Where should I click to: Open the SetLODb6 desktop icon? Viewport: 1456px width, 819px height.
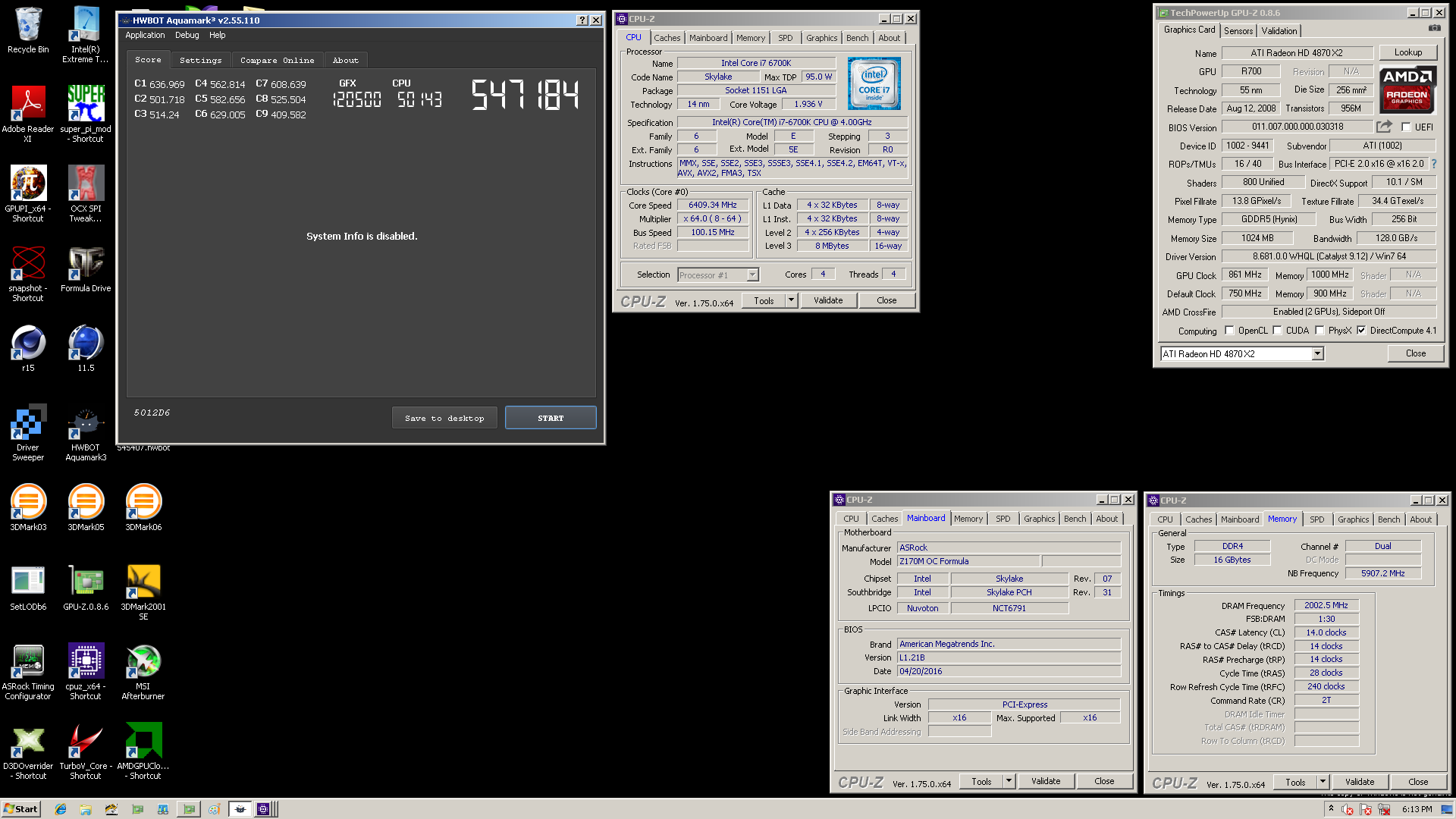point(28,588)
